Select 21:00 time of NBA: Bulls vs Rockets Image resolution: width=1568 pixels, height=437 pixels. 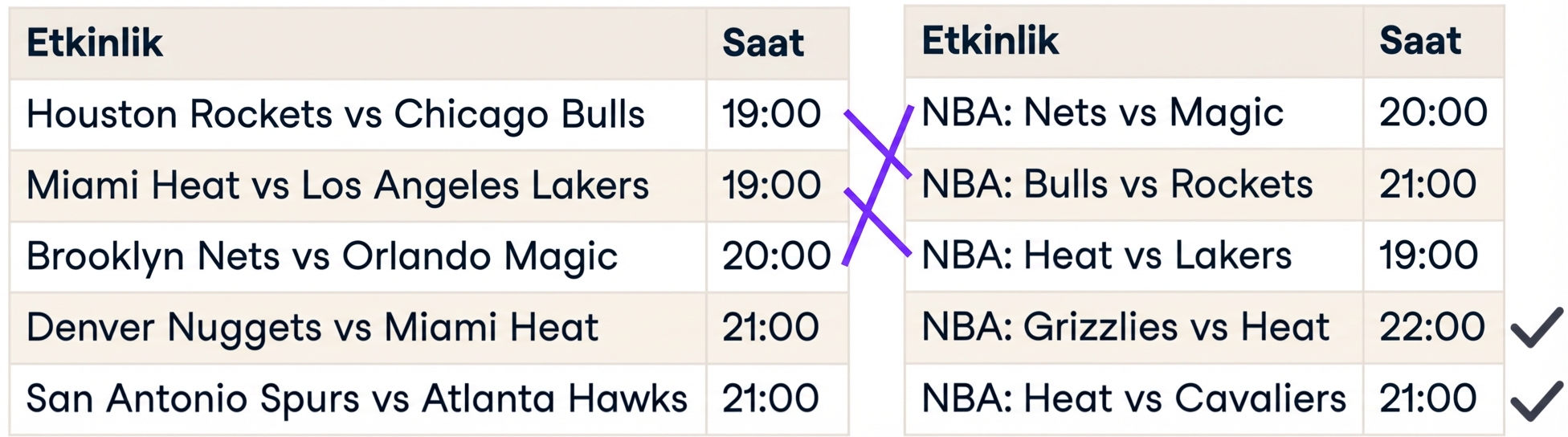(x=1427, y=185)
